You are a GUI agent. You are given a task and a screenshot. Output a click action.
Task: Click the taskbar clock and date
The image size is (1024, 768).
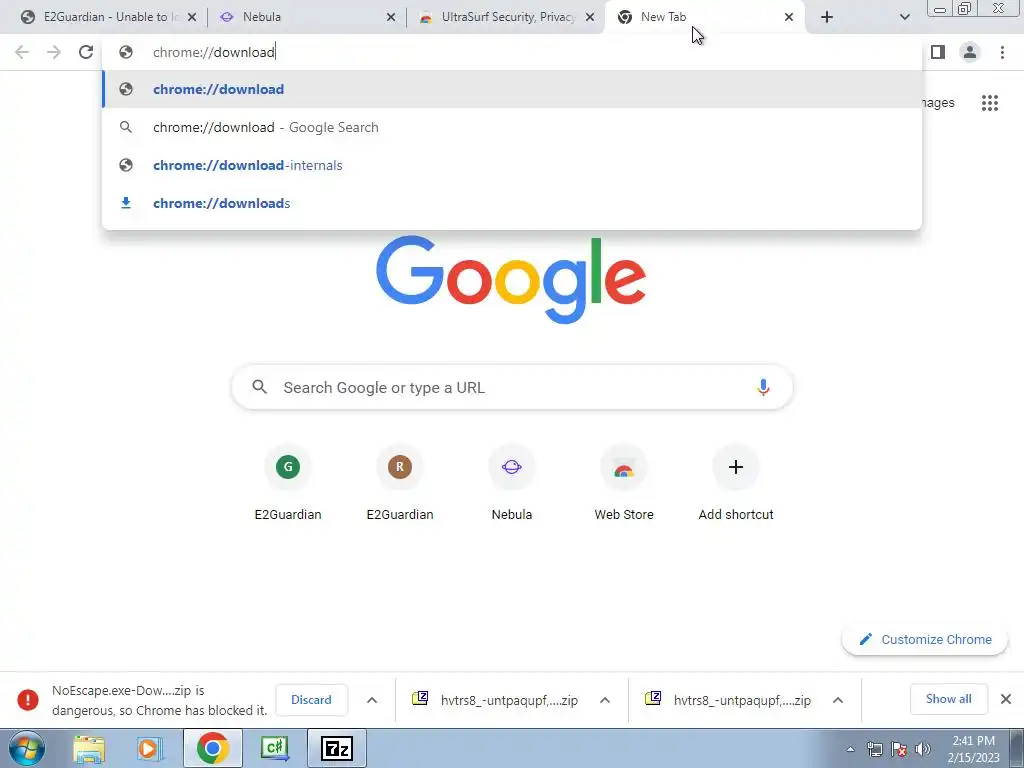click(x=974, y=749)
